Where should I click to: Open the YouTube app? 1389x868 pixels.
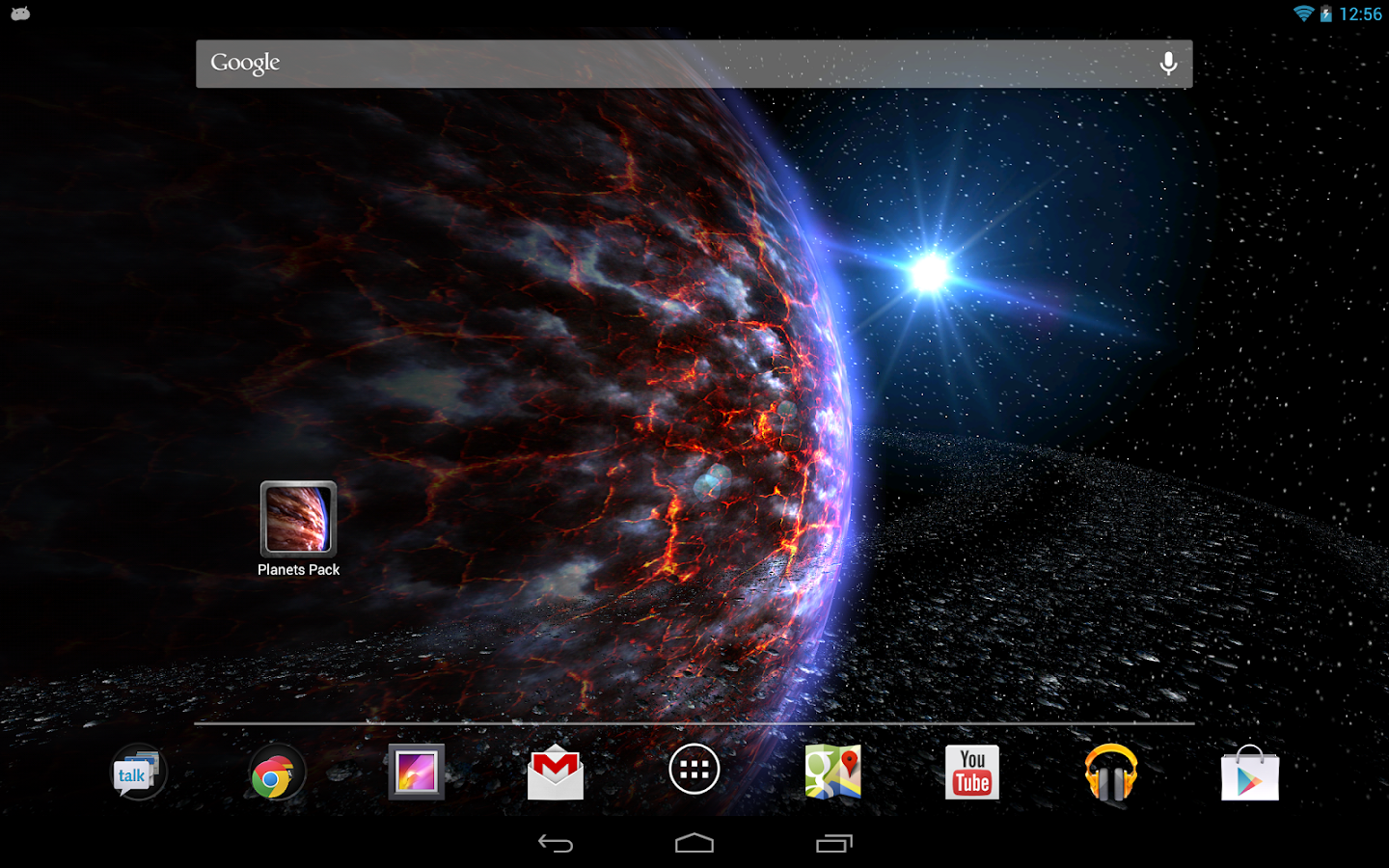(972, 773)
